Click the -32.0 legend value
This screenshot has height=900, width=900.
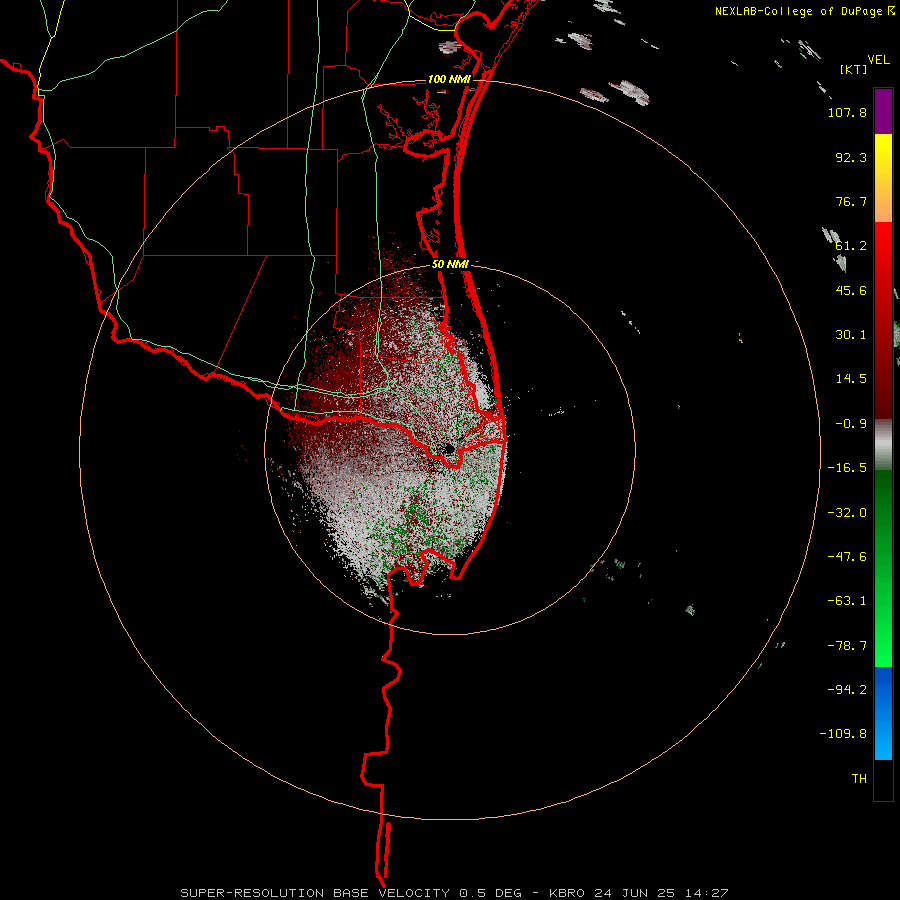point(847,513)
